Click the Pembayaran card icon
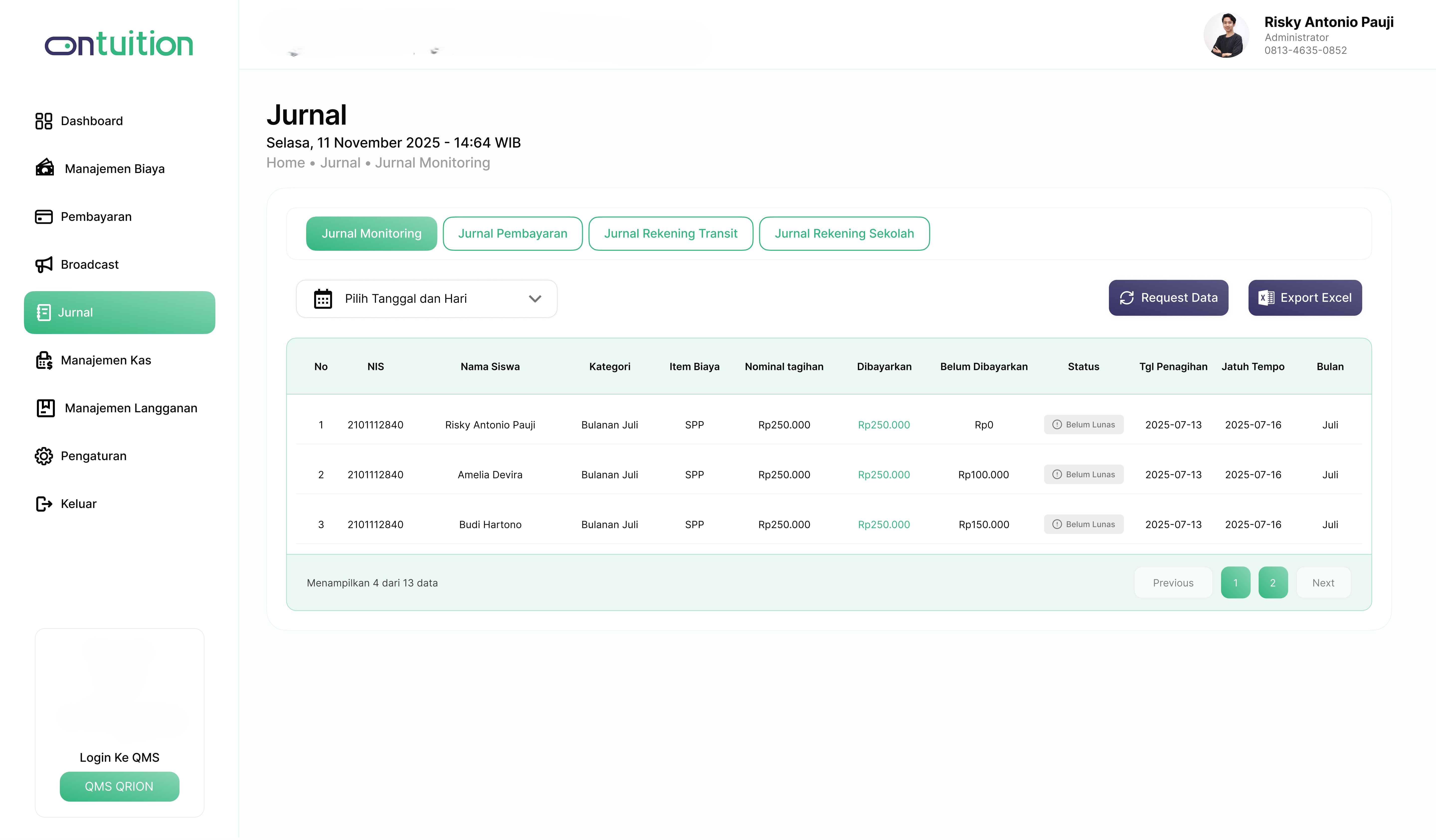This screenshot has width=1436, height=840. tap(43, 217)
